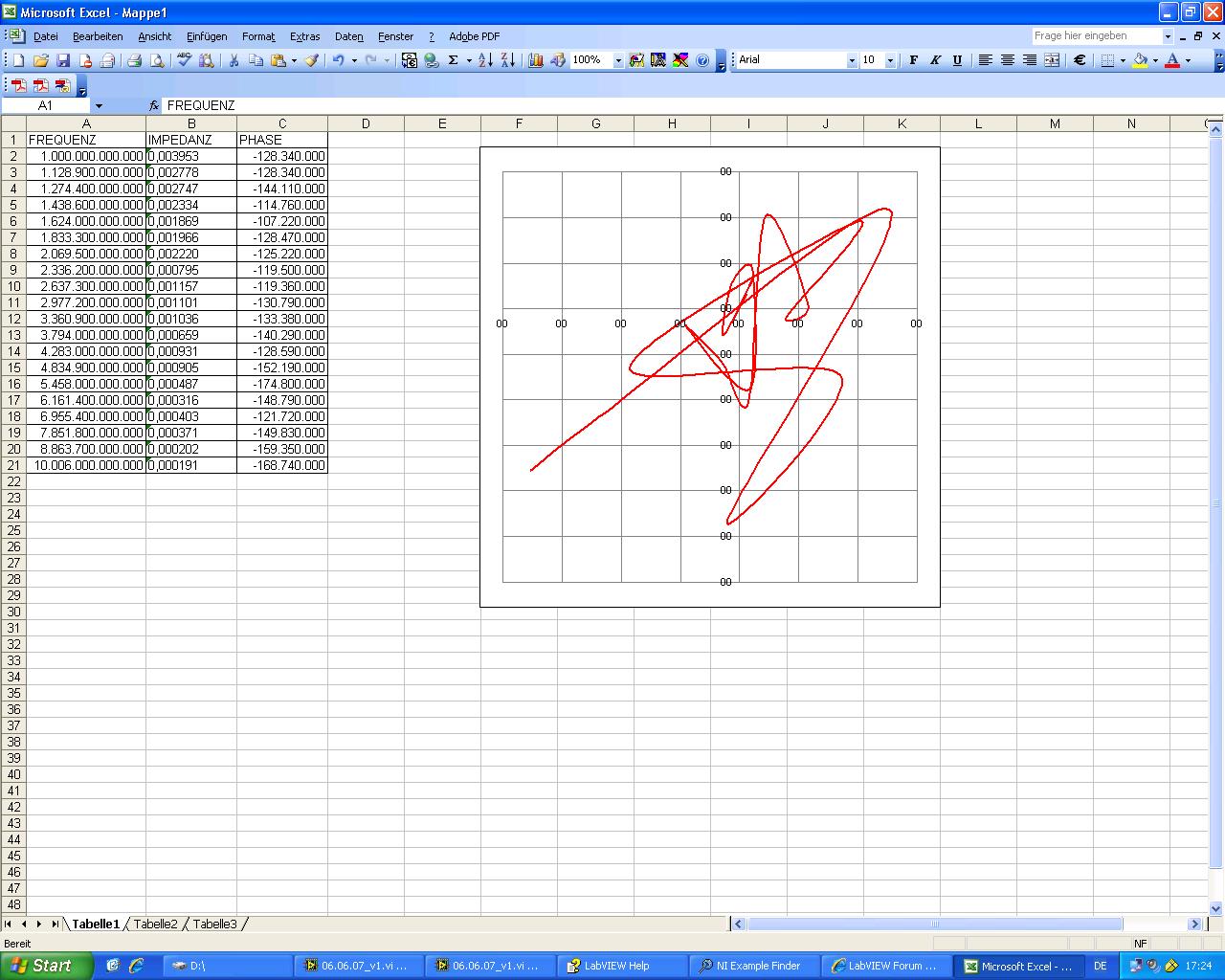Open the Einfügen menu
The height and width of the screenshot is (980, 1225).
pyautogui.click(x=207, y=36)
